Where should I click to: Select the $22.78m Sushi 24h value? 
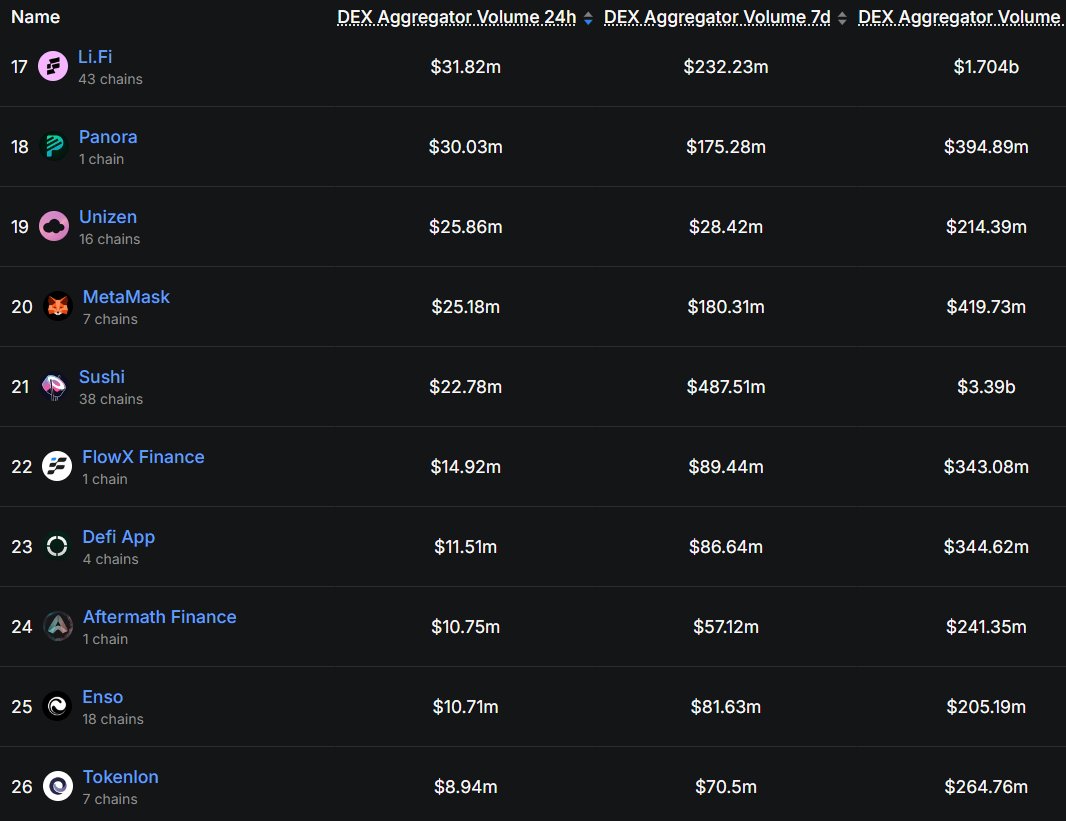[466, 387]
